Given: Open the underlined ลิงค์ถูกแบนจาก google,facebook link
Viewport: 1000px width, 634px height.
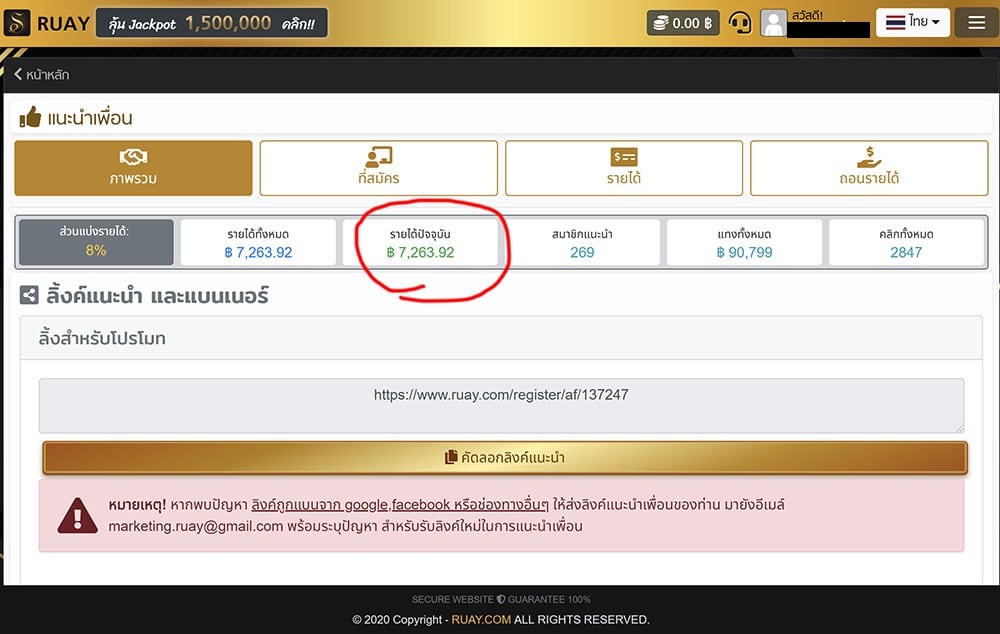Looking at the screenshot, I should pyautogui.click(x=400, y=505).
